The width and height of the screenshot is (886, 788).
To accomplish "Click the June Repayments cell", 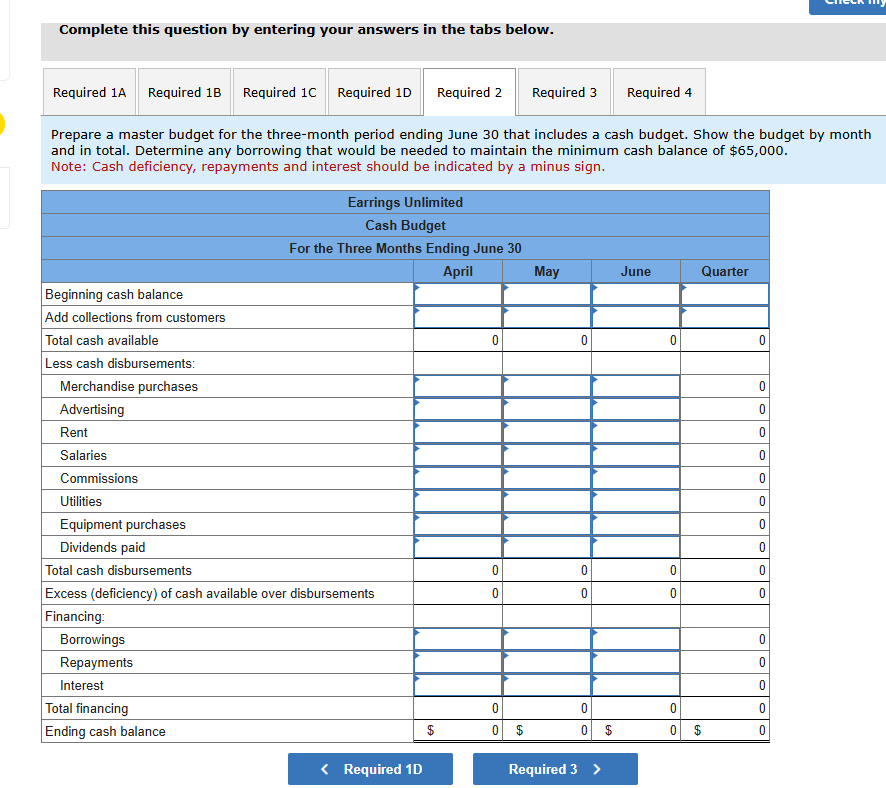I will [x=636, y=663].
